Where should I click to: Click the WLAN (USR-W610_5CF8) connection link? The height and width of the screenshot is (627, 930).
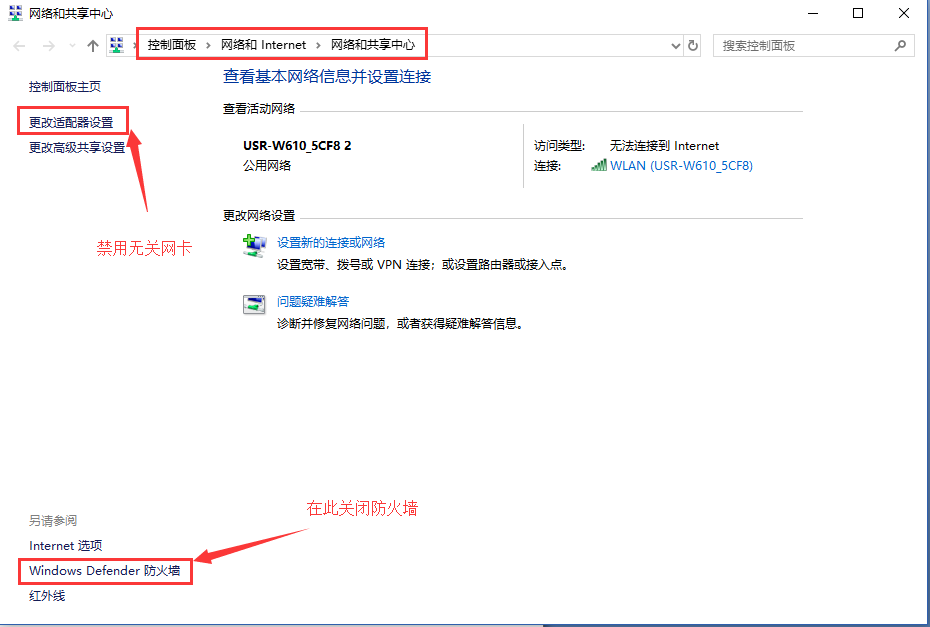click(x=681, y=166)
